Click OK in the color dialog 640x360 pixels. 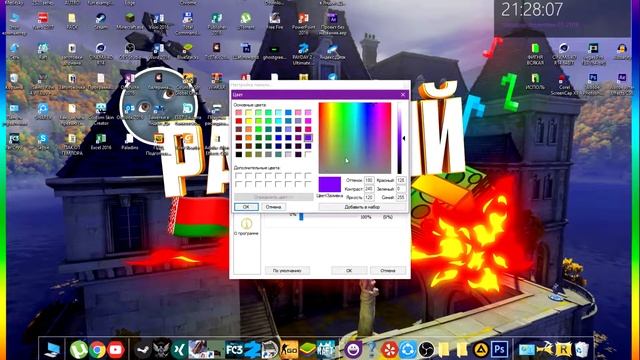pos(246,207)
